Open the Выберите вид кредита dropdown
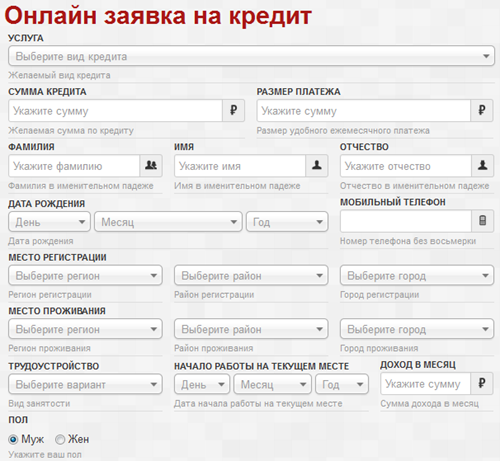 pos(251,56)
